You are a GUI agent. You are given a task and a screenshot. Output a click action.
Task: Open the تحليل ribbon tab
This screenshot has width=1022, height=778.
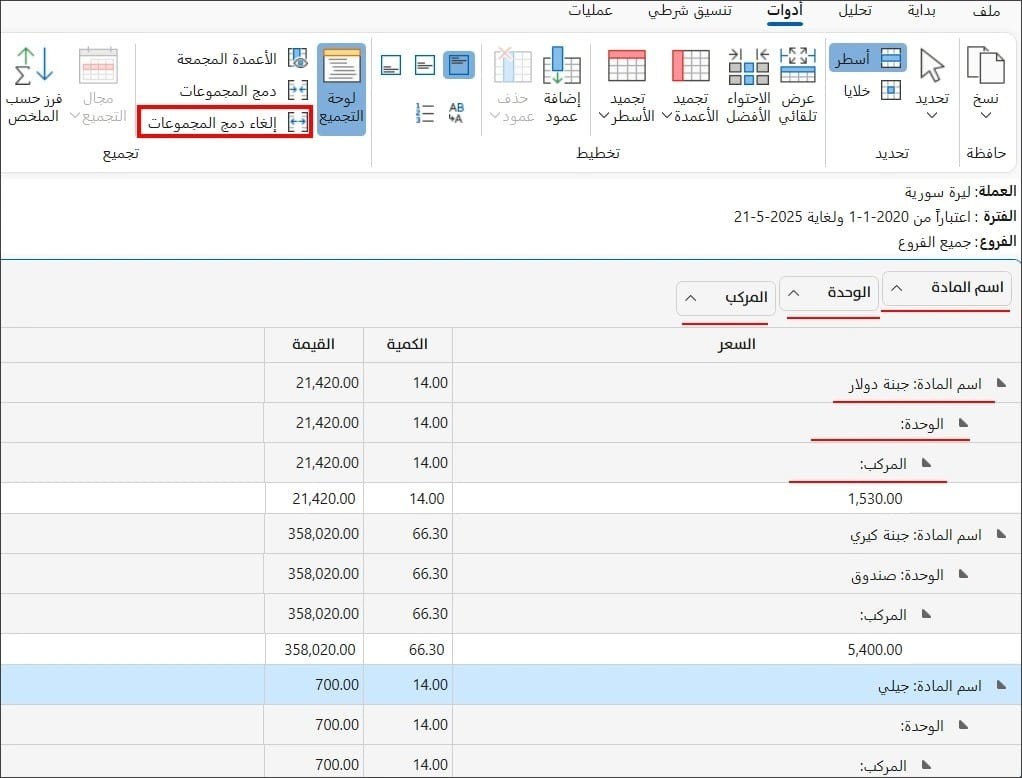[854, 11]
